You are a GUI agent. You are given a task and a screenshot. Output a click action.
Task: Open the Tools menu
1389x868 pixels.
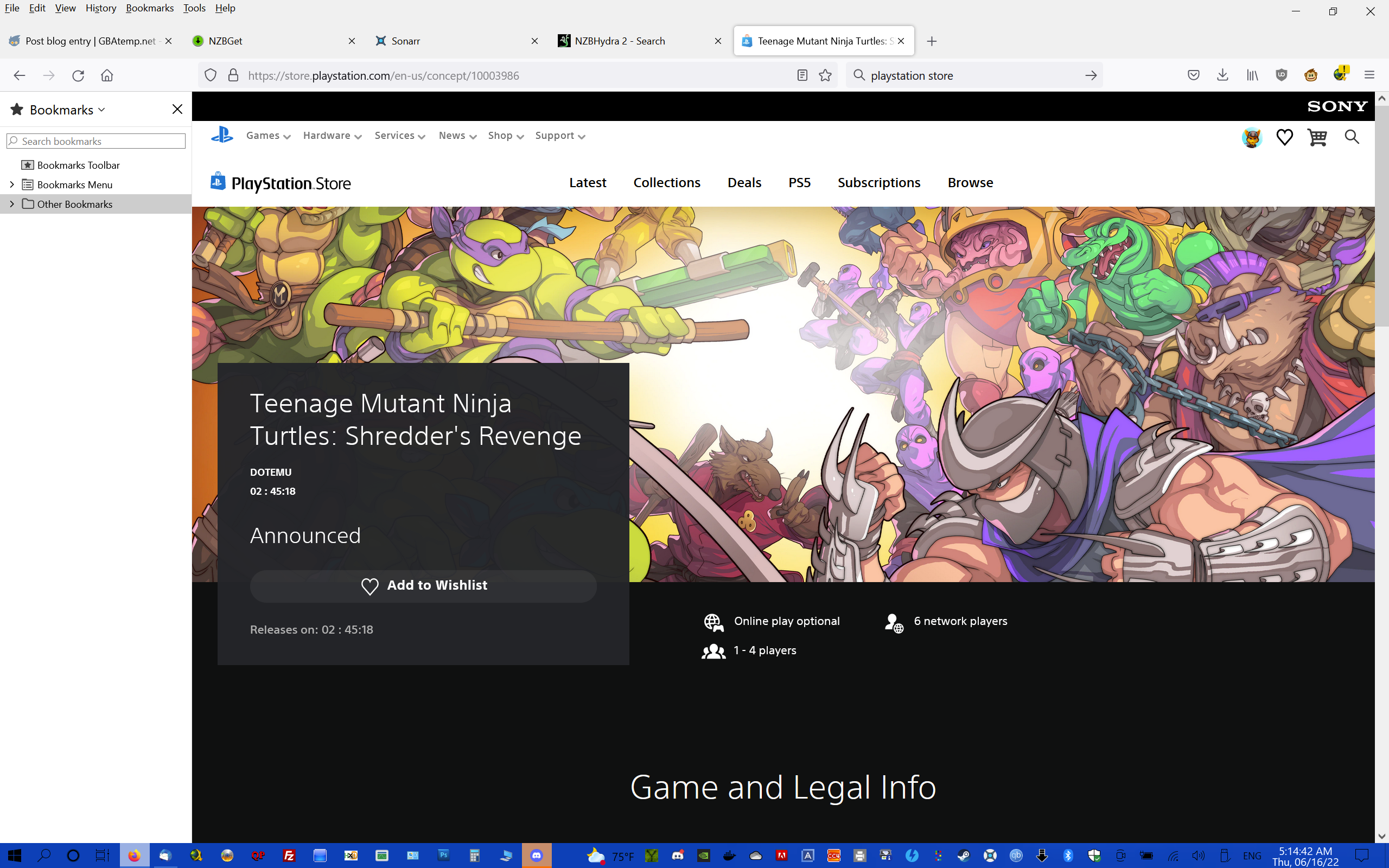coord(195,8)
